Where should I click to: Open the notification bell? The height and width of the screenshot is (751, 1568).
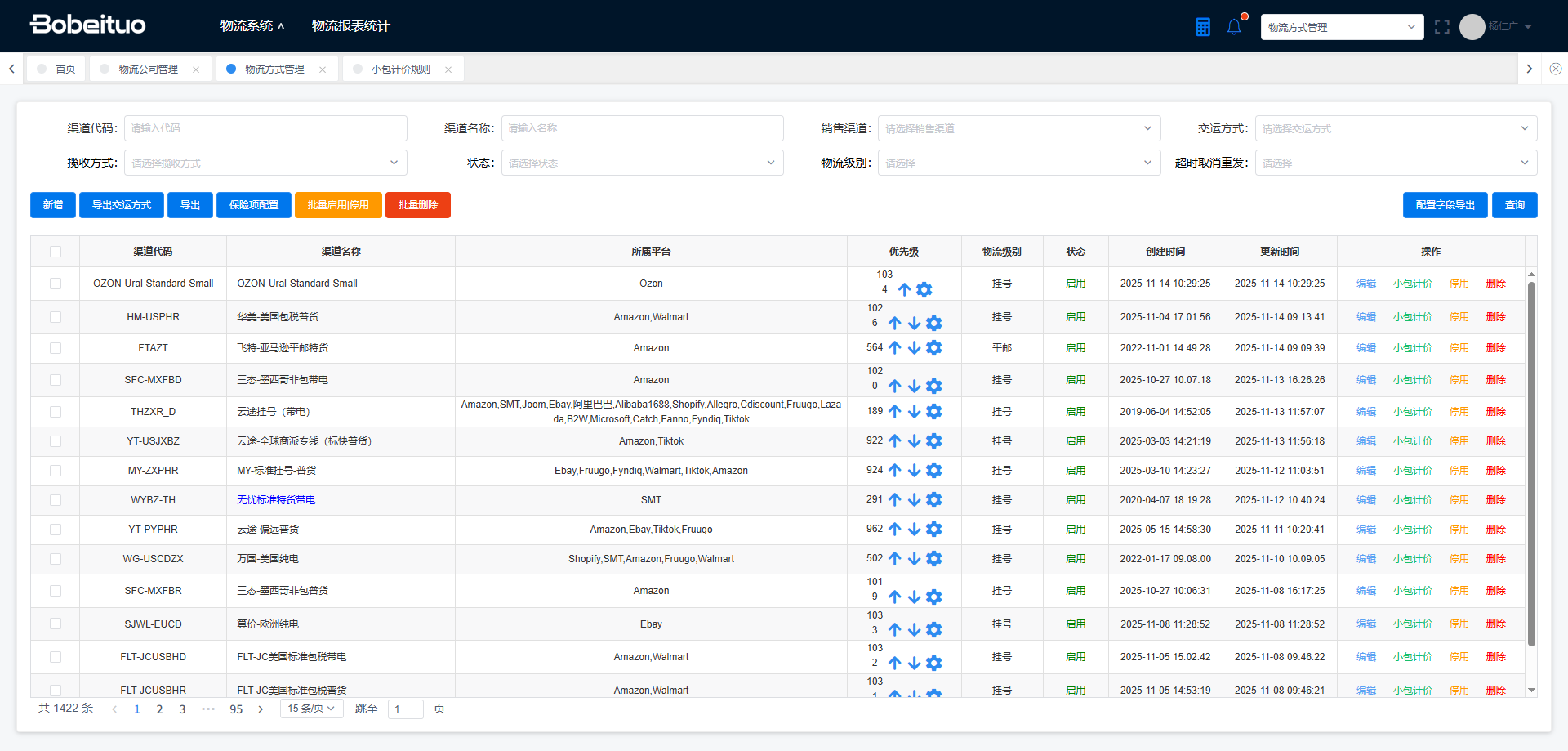coord(1234,27)
